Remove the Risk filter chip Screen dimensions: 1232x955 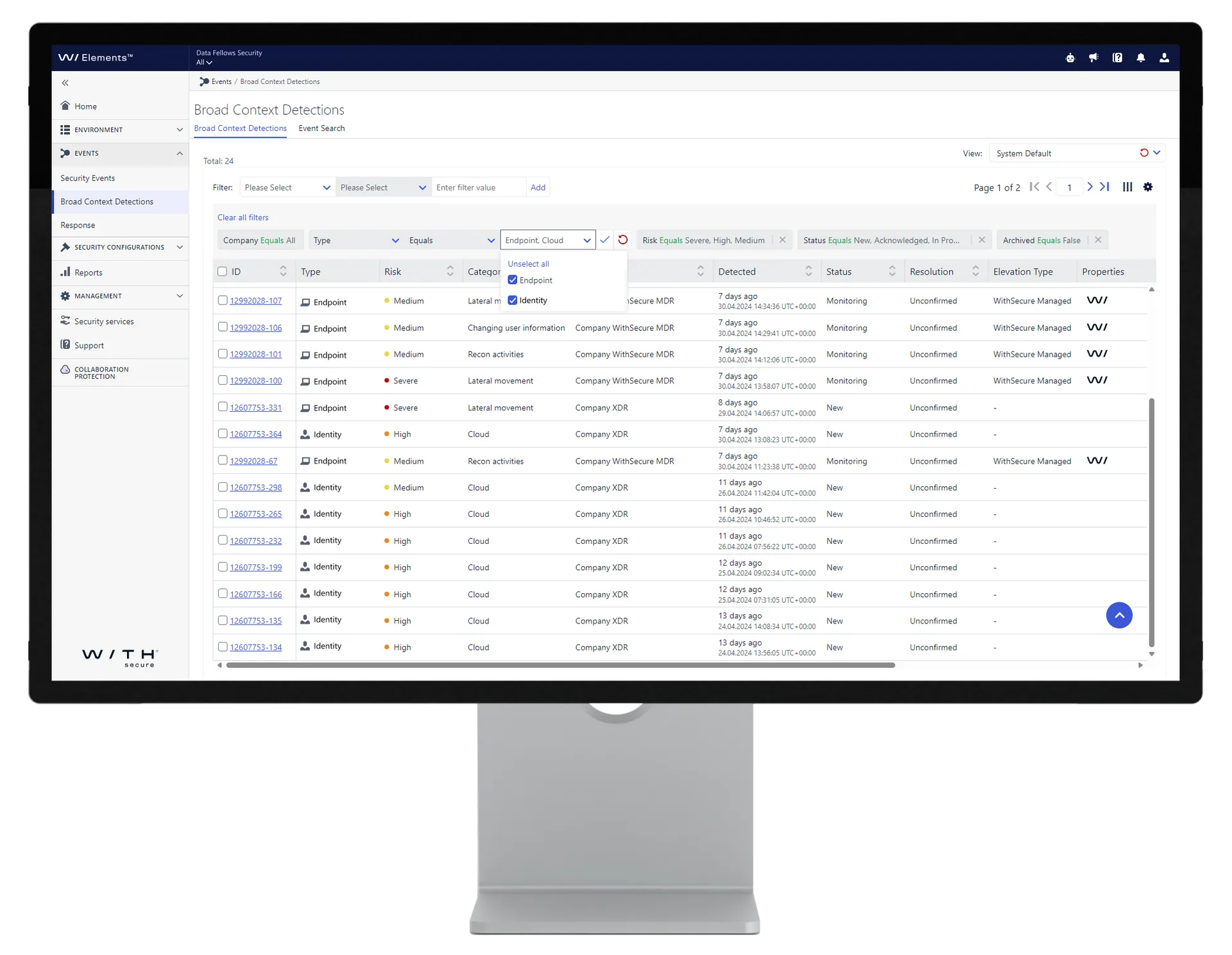click(x=782, y=240)
